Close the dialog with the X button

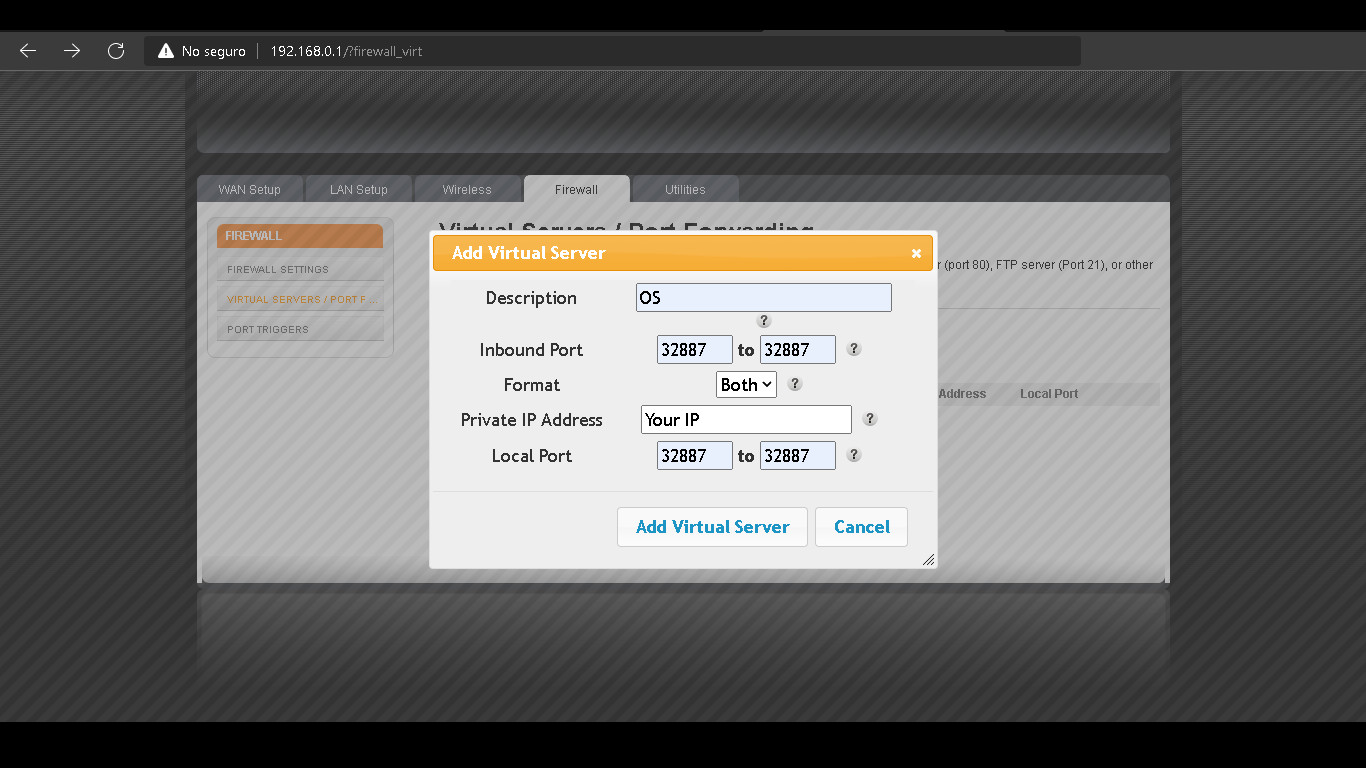(916, 253)
